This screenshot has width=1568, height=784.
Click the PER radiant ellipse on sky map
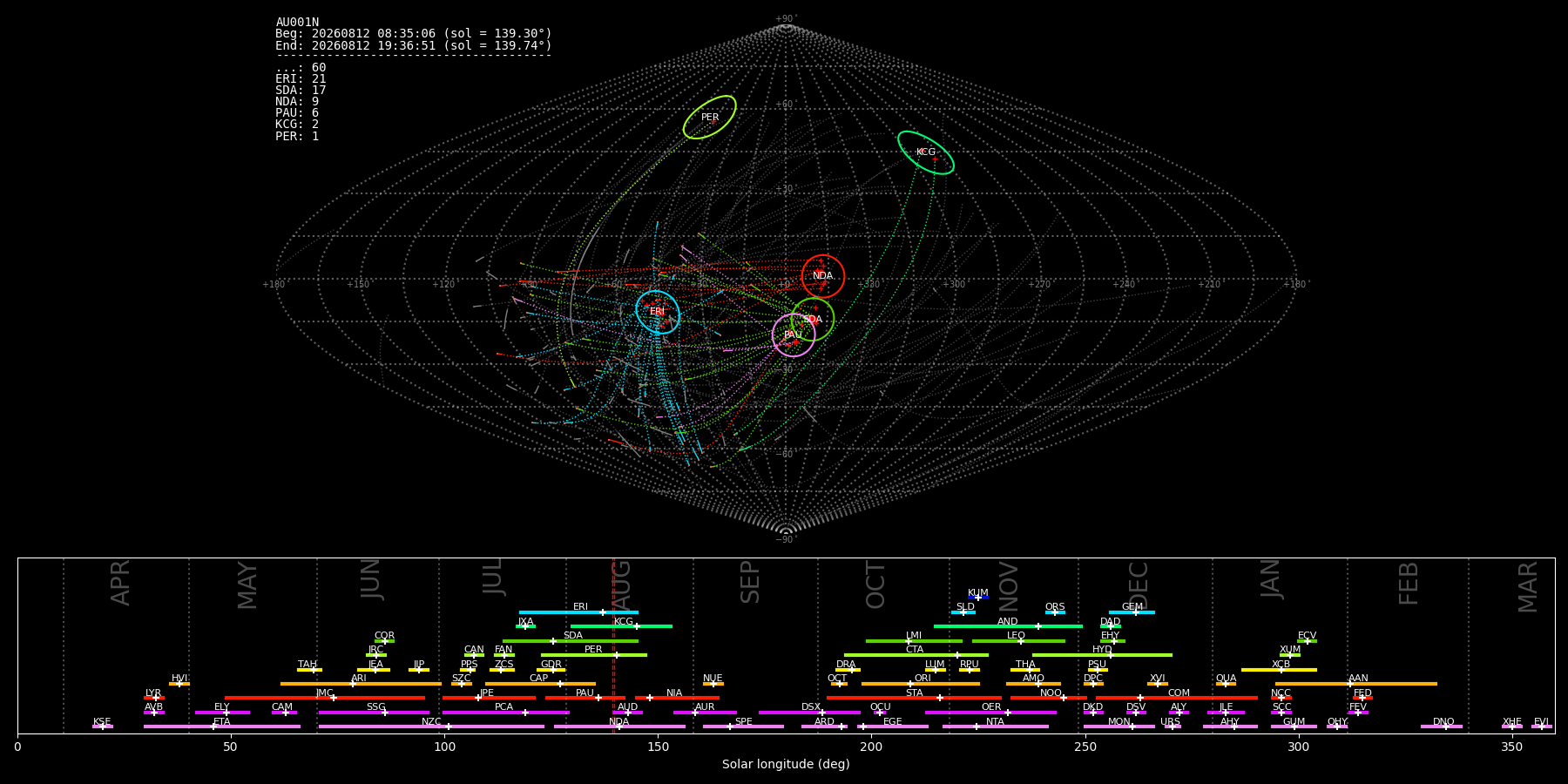(x=710, y=118)
